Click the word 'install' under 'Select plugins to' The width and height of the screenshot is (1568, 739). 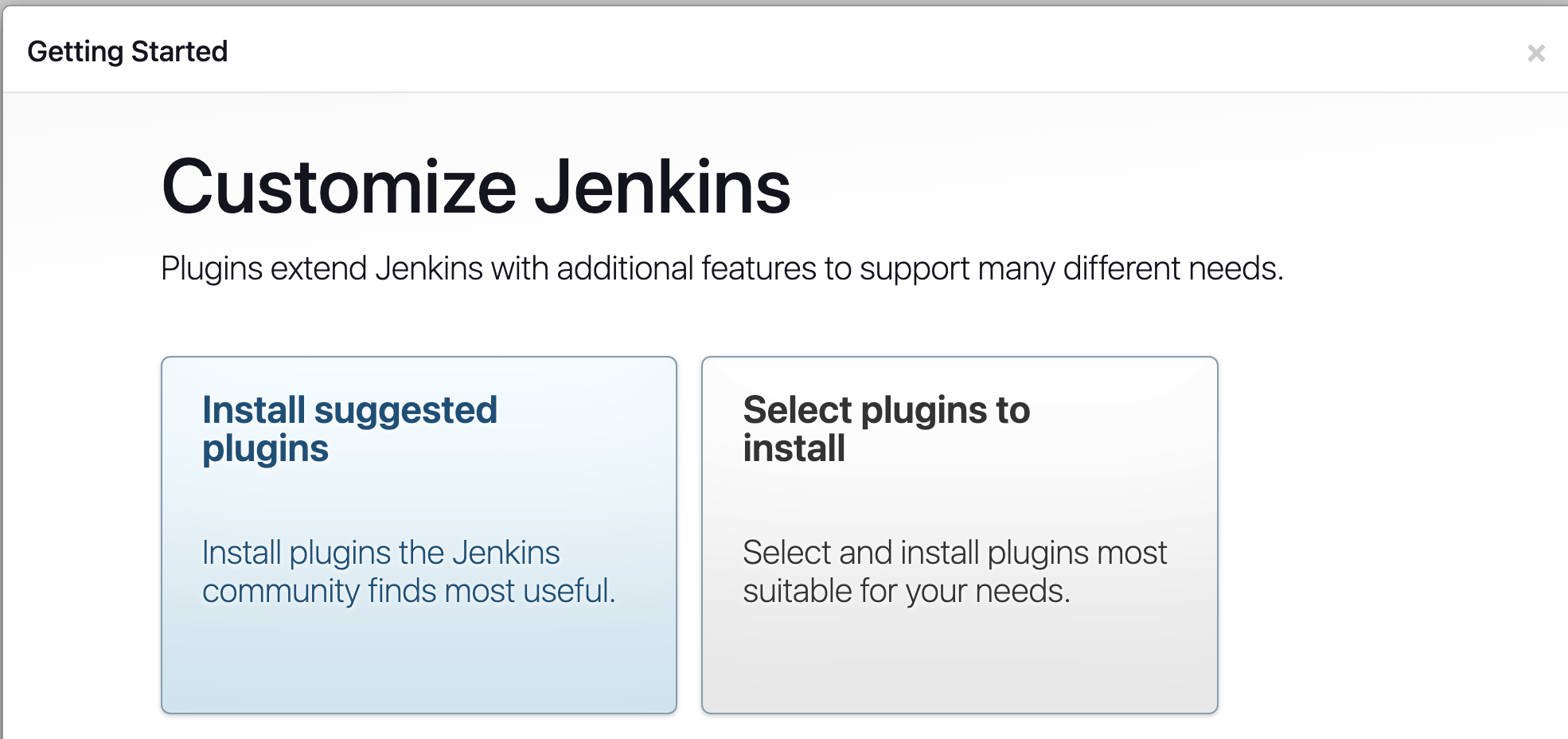[x=794, y=448]
